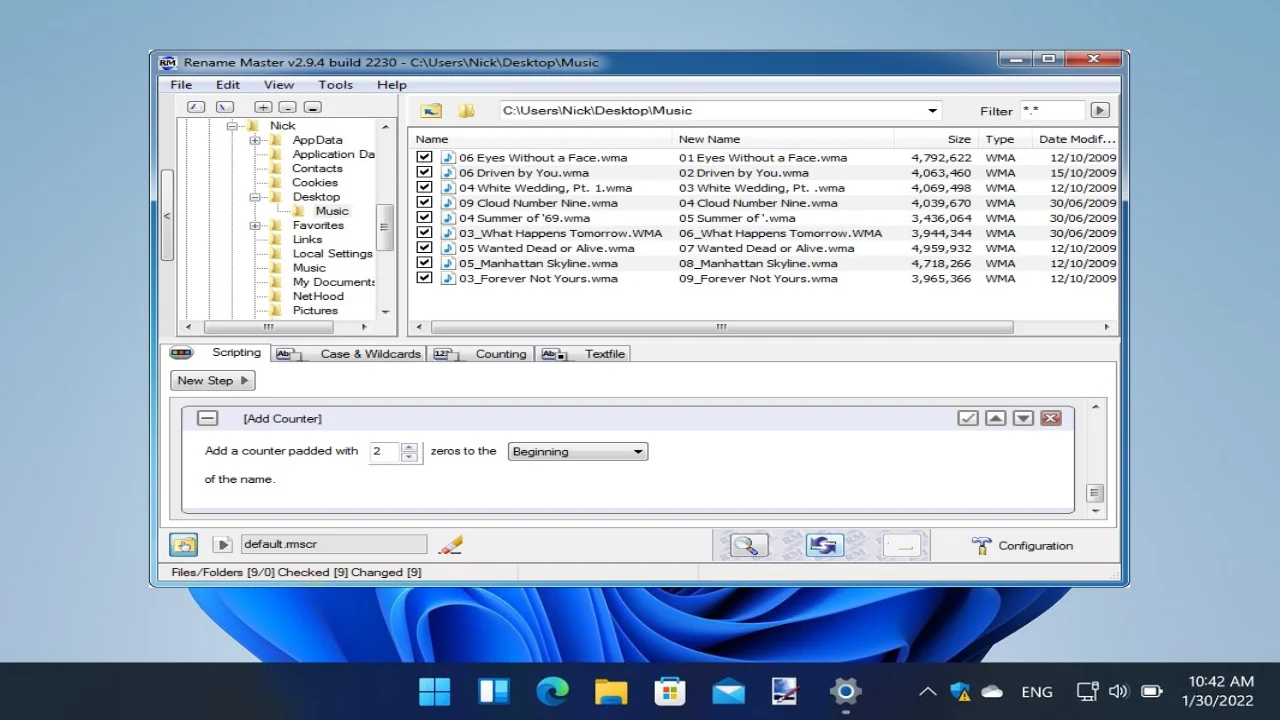Uncheck 04 Summer of '69.wma checkbox
This screenshot has height=720, width=1280.
point(425,217)
